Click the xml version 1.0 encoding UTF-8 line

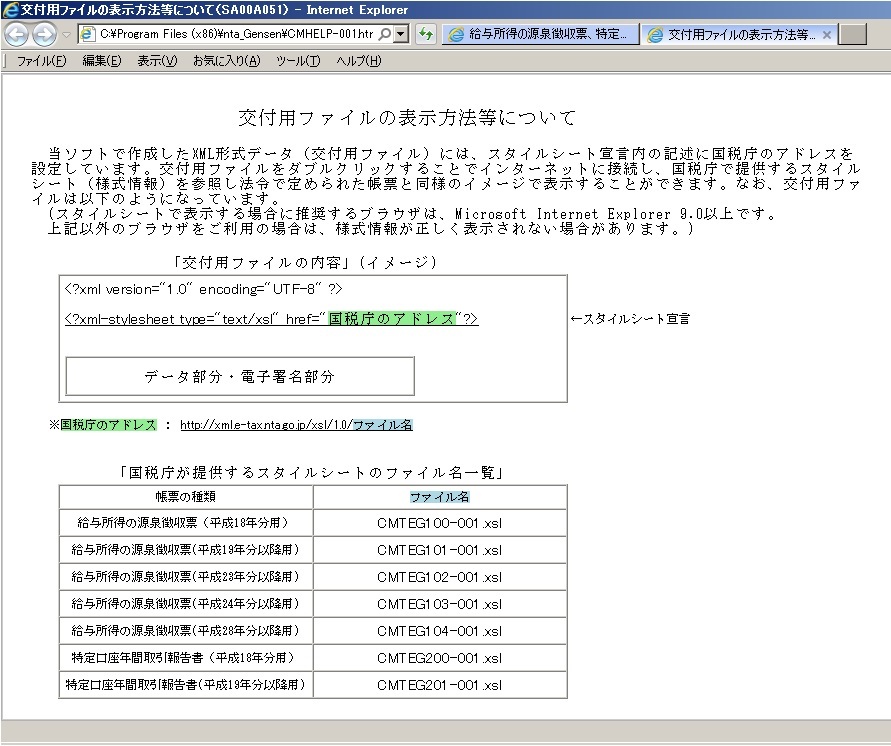pos(203,289)
